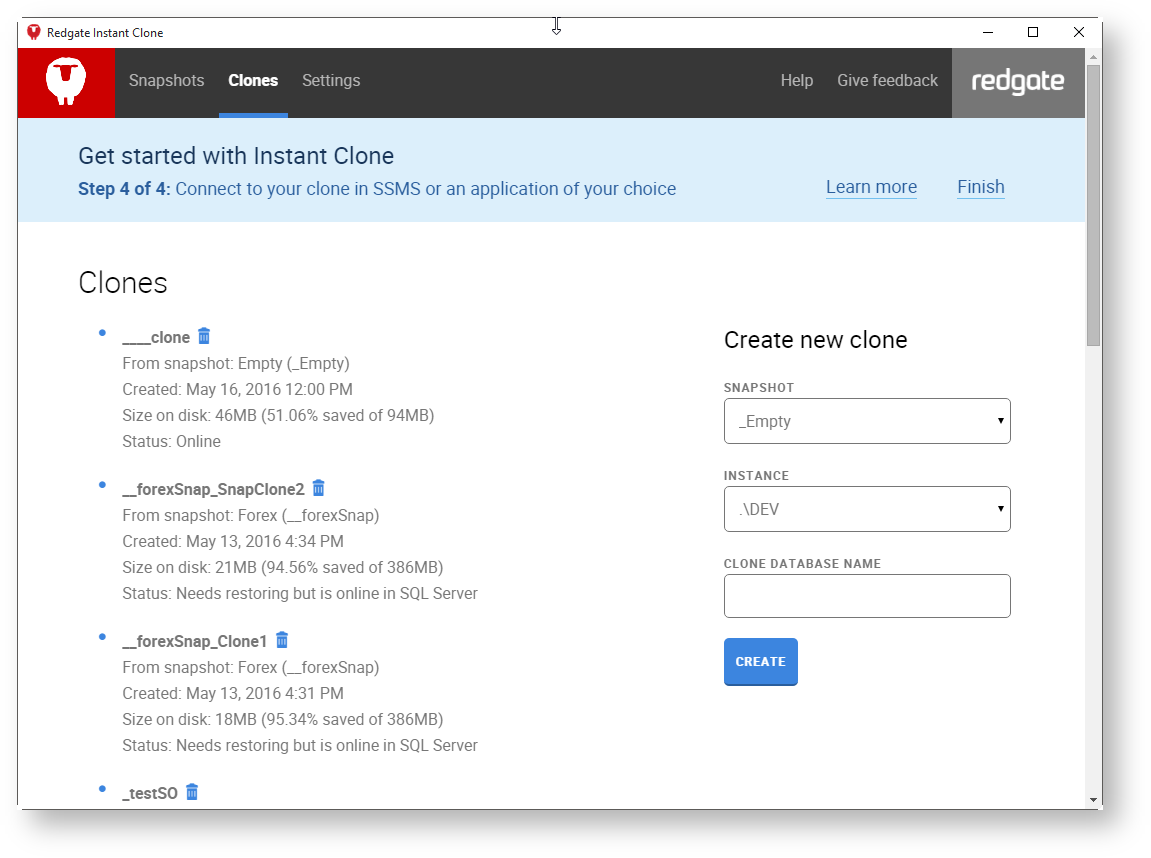Click 'Created: May 16, 2016 12:00 PM' text
This screenshot has width=1151, height=858.
(237, 389)
